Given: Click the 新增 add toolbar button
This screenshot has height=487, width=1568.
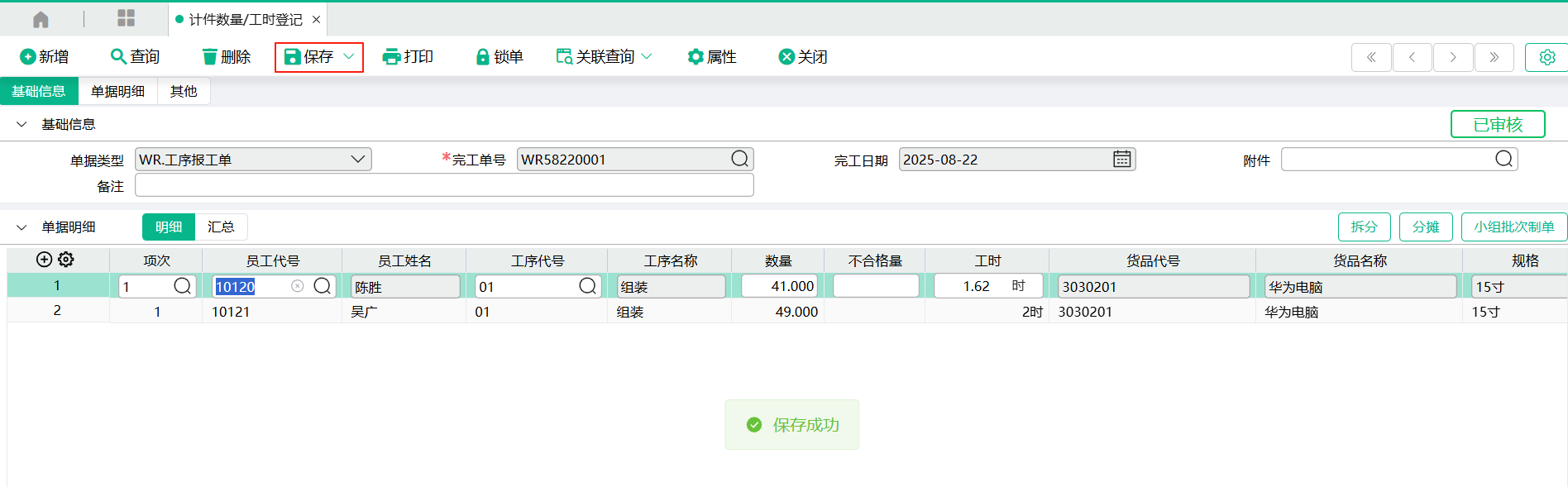Looking at the screenshot, I should (x=44, y=56).
